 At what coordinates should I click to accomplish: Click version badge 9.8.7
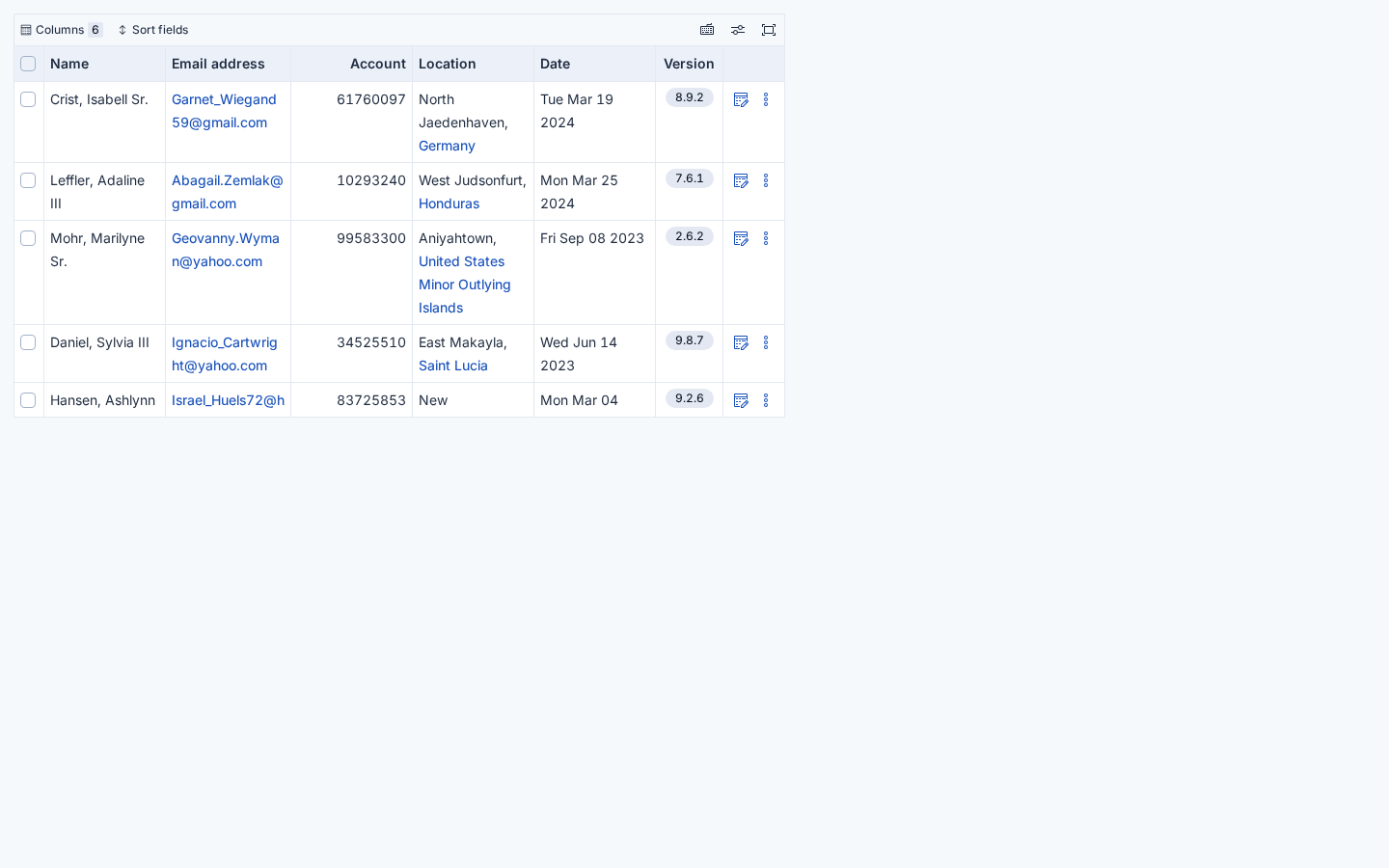(x=690, y=340)
